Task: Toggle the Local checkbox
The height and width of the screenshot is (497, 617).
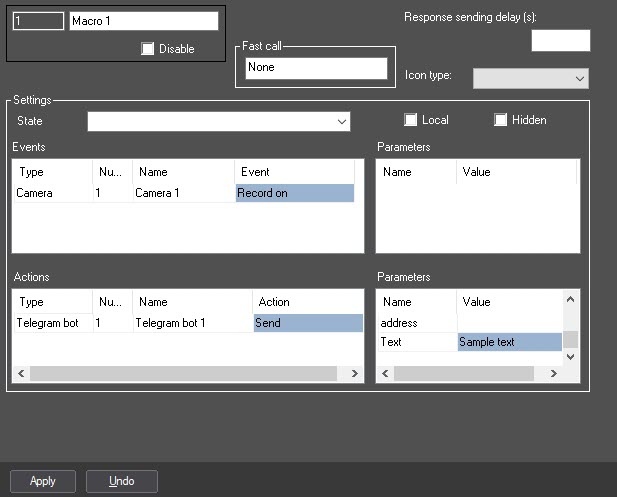Action: [410, 120]
